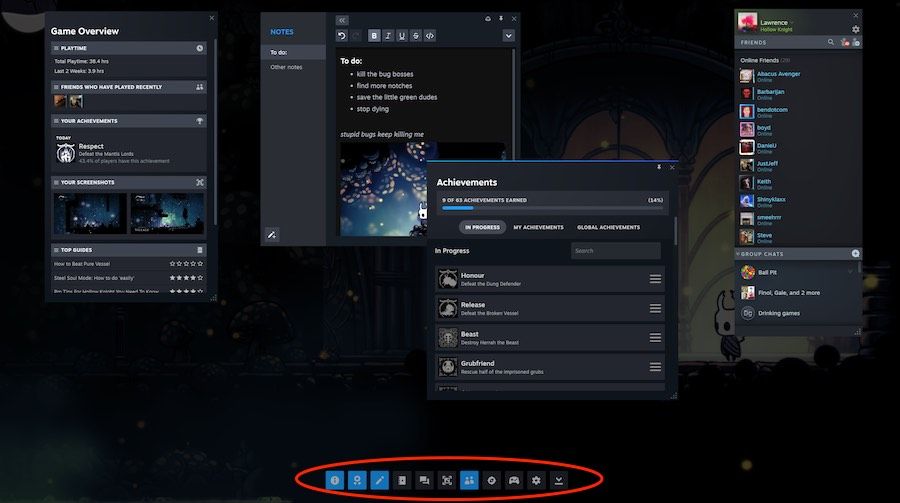Open Friends list settings gear
This screenshot has width=900, height=503.
pyautogui.click(x=855, y=29)
